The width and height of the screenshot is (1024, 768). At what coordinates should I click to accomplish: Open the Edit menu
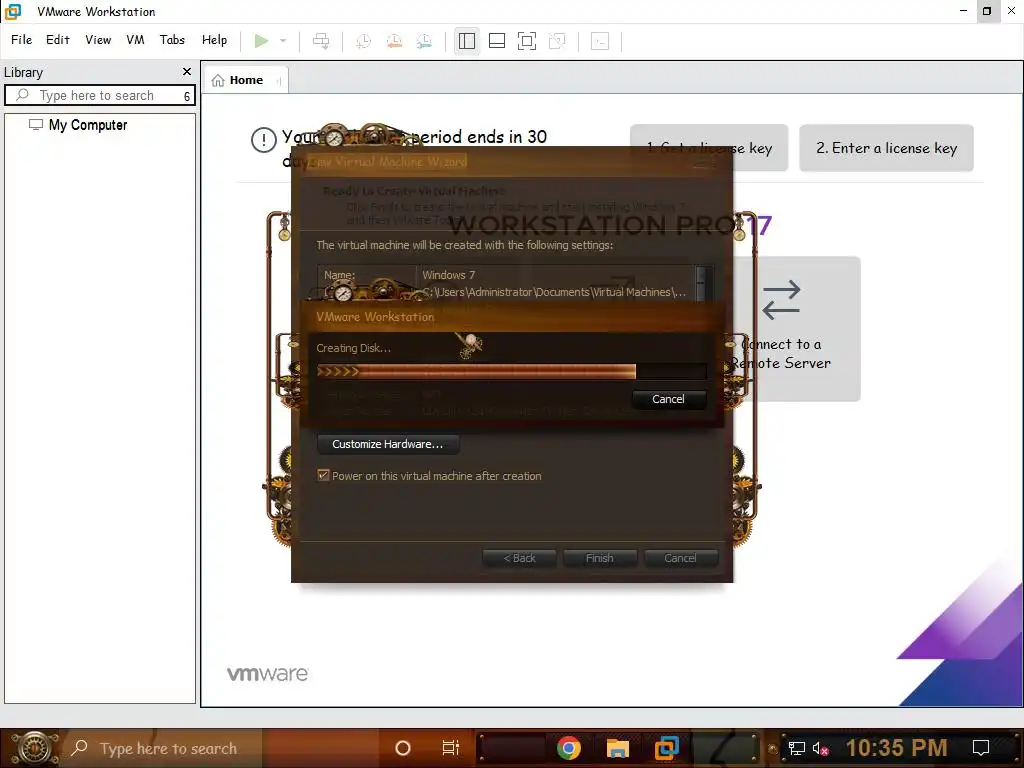(x=57, y=40)
